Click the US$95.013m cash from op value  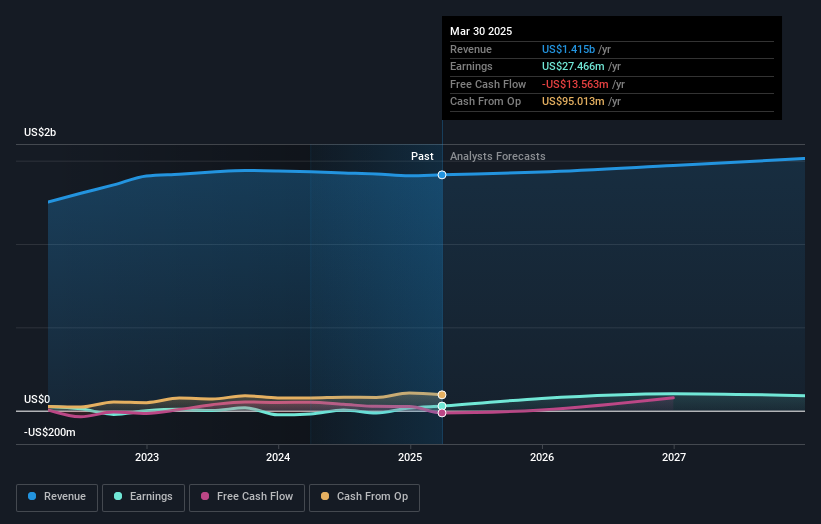click(573, 102)
